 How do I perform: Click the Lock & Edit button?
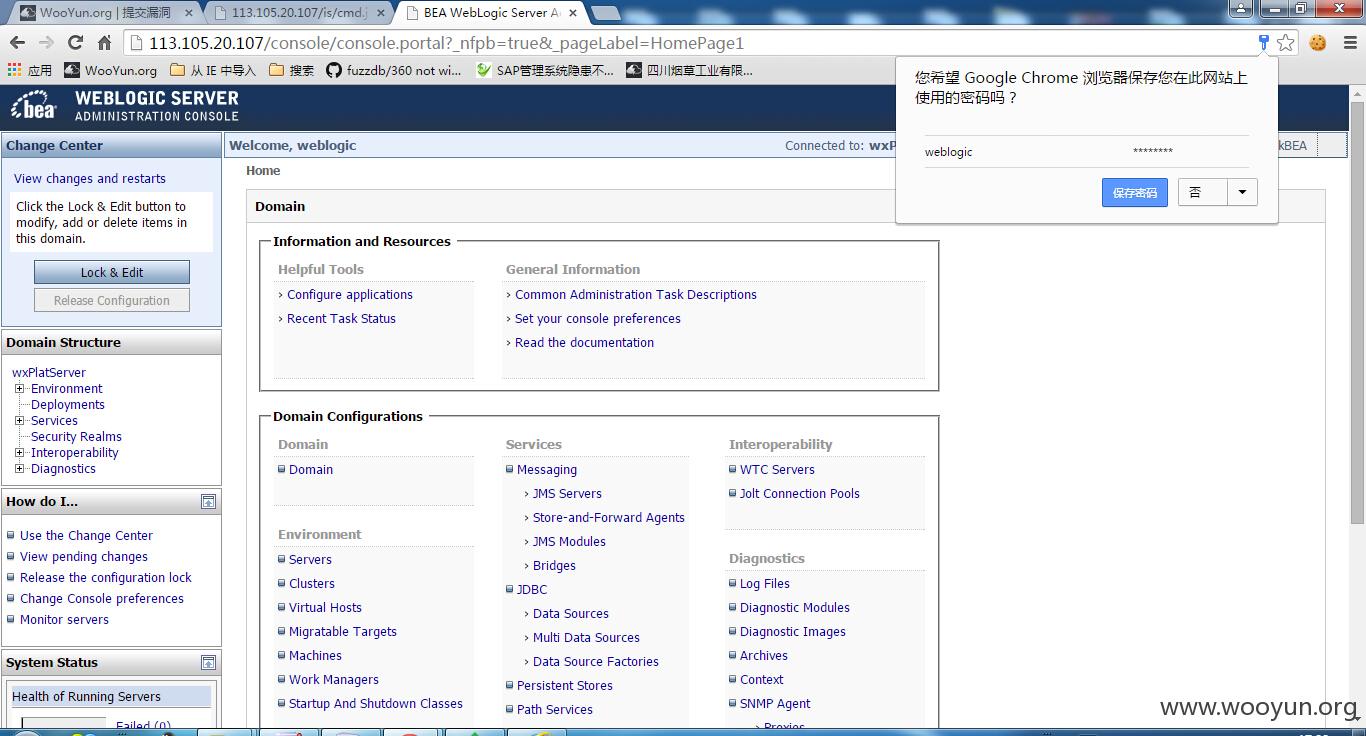112,272
